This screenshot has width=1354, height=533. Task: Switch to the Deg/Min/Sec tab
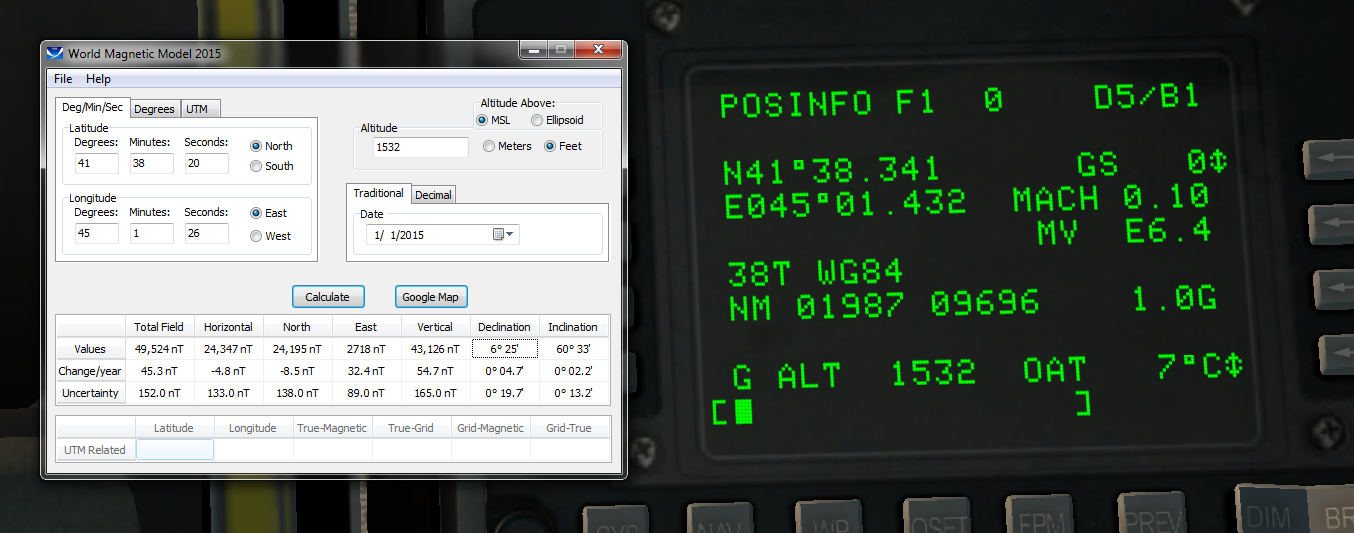93,107
